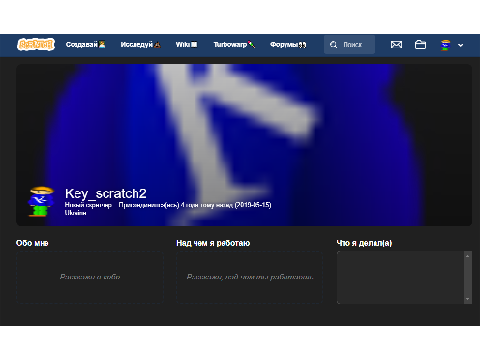Open the Wiki link in the navigation bar
This screenshot has height=360, width=480.
tap(186, 45)
